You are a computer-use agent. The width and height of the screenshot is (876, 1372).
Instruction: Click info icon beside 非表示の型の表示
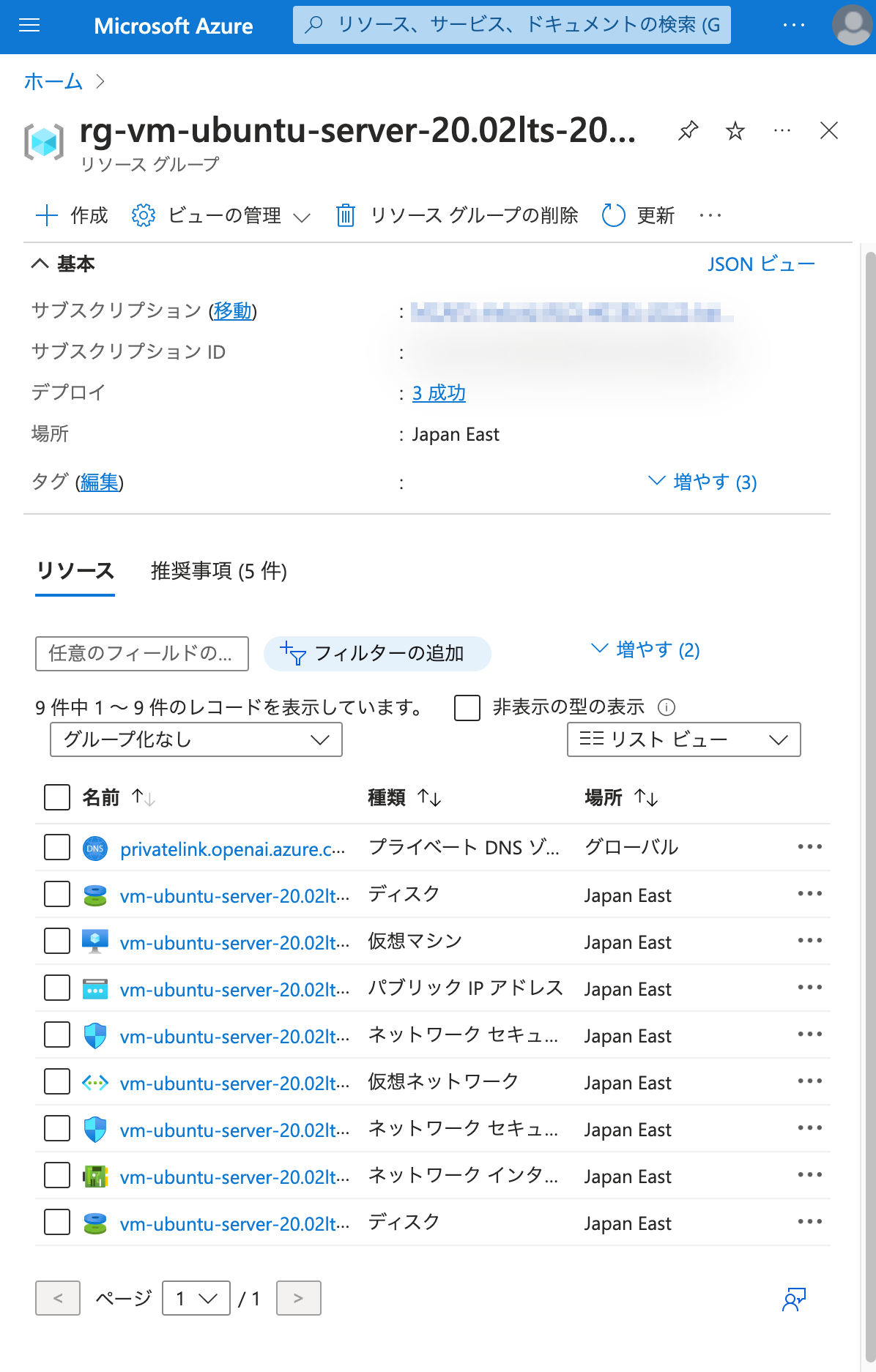coord(667,707)
